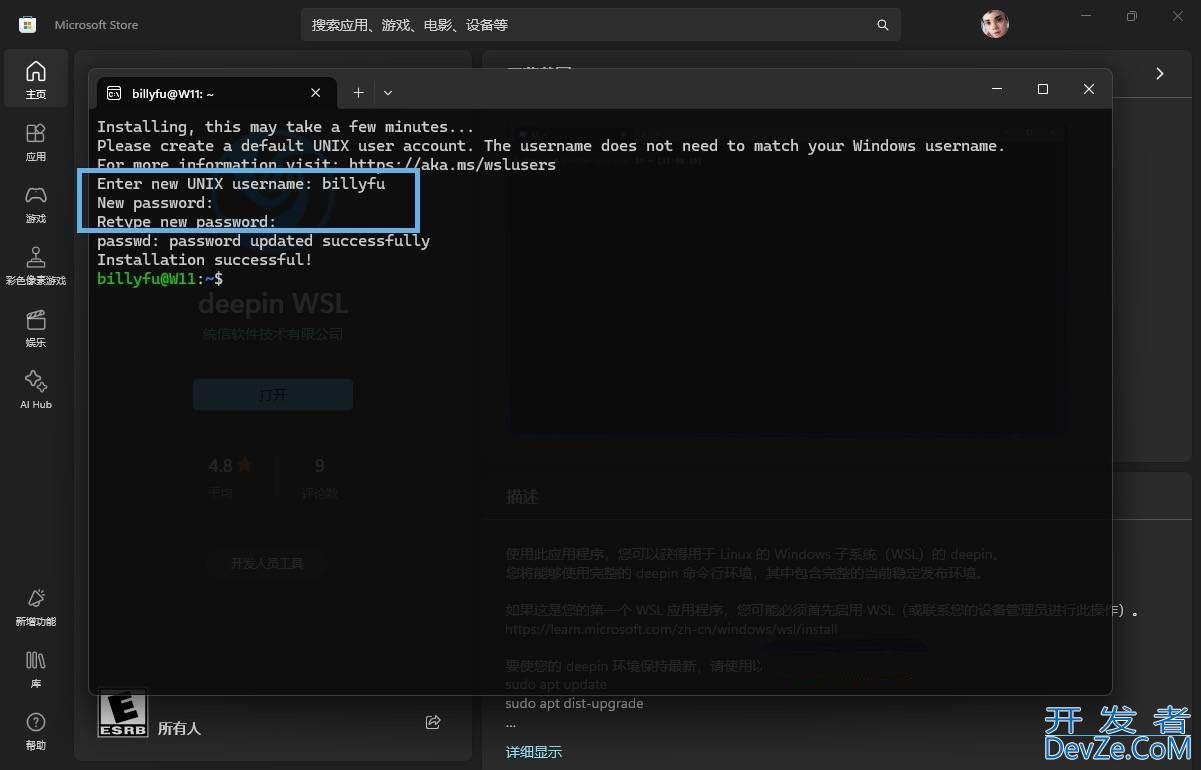This screenshot has width=1201, height=770.
Task: Click the ESRB Everyone rating badge
Action: [123, 713]
